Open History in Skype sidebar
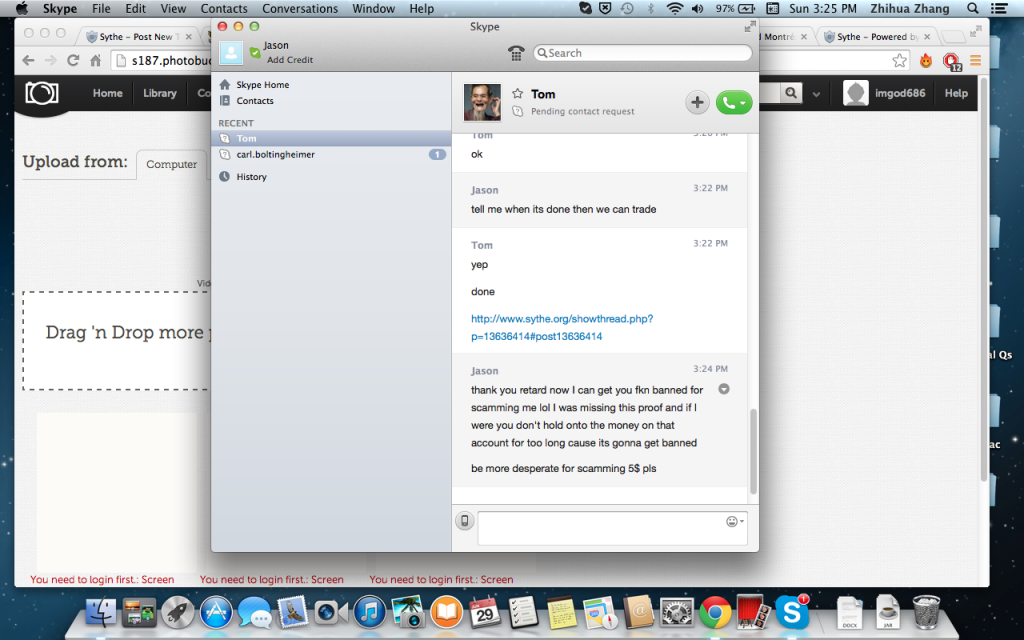The width and height of the screenshot is (1024, 640). coord(251,176)
